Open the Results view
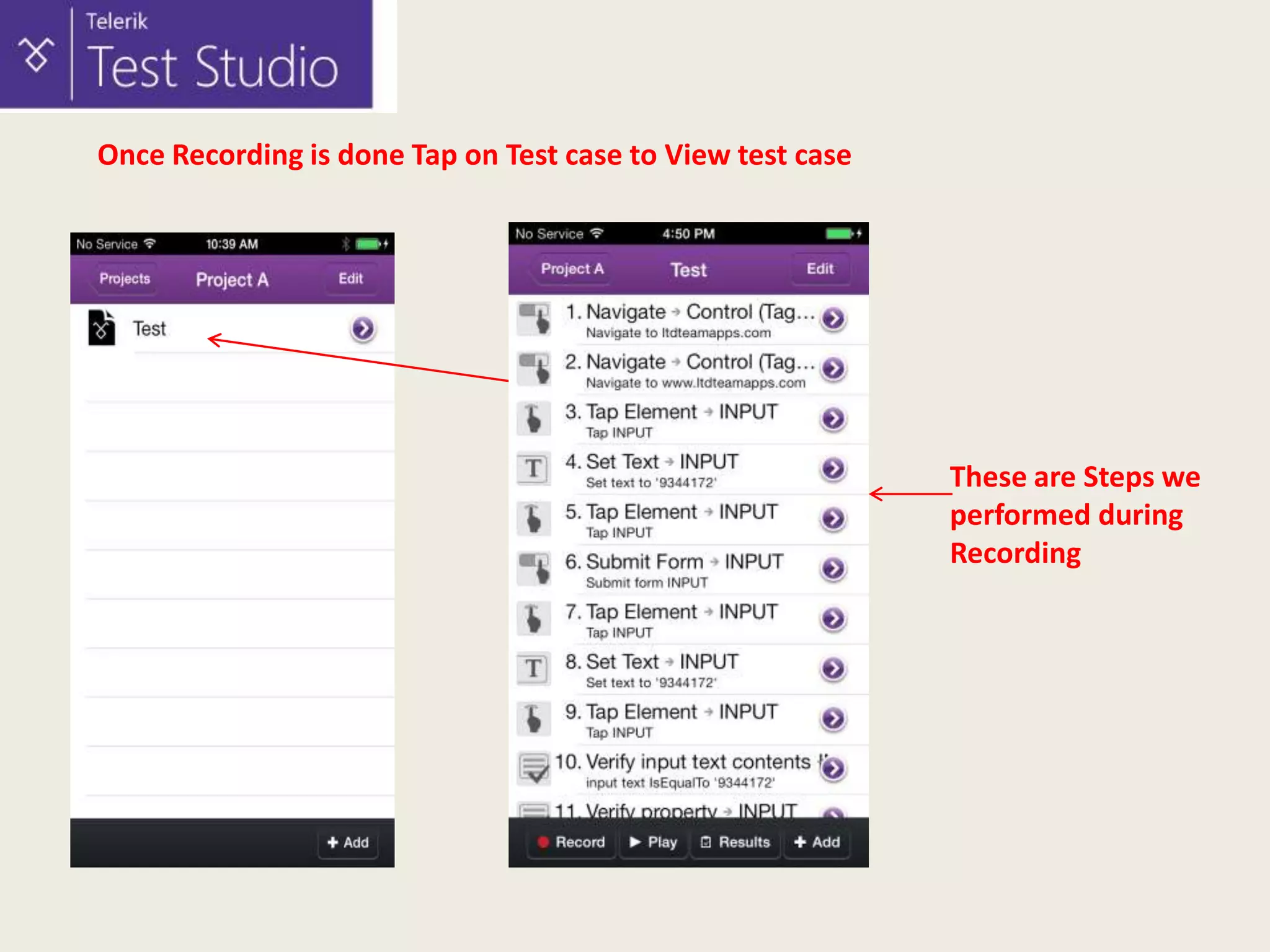Screen dimensions: 1270x952 click(x=735, y=842)
